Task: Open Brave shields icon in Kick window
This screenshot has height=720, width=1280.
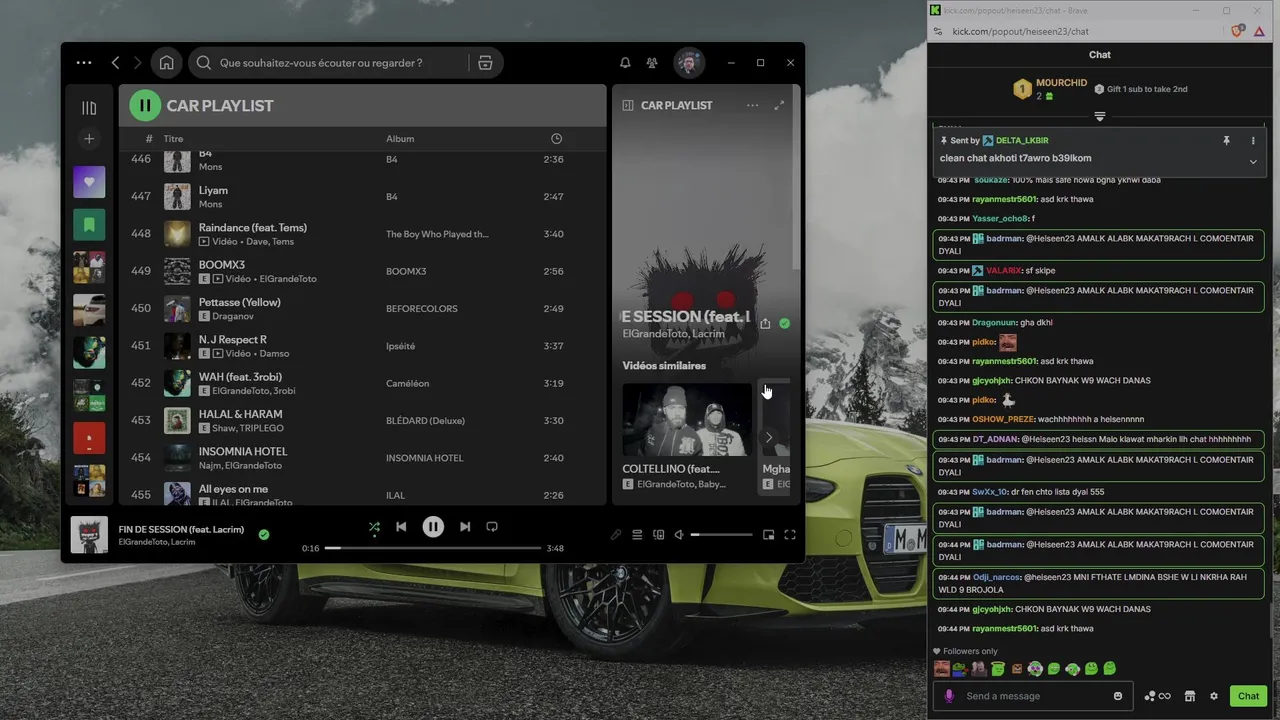Action: [1238, 32]
